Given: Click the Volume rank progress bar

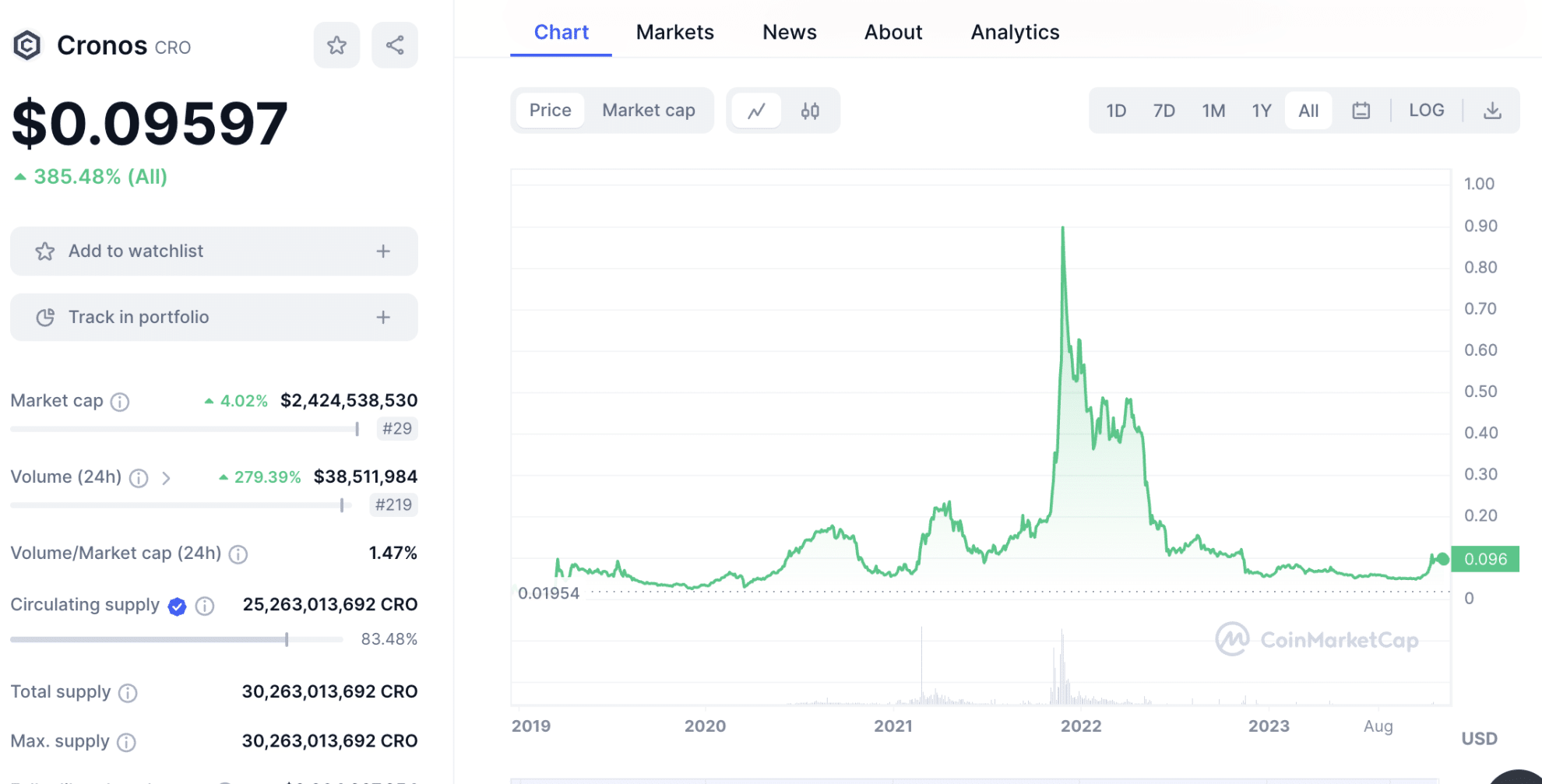Looking at the screenshot, I should [181, 505].
